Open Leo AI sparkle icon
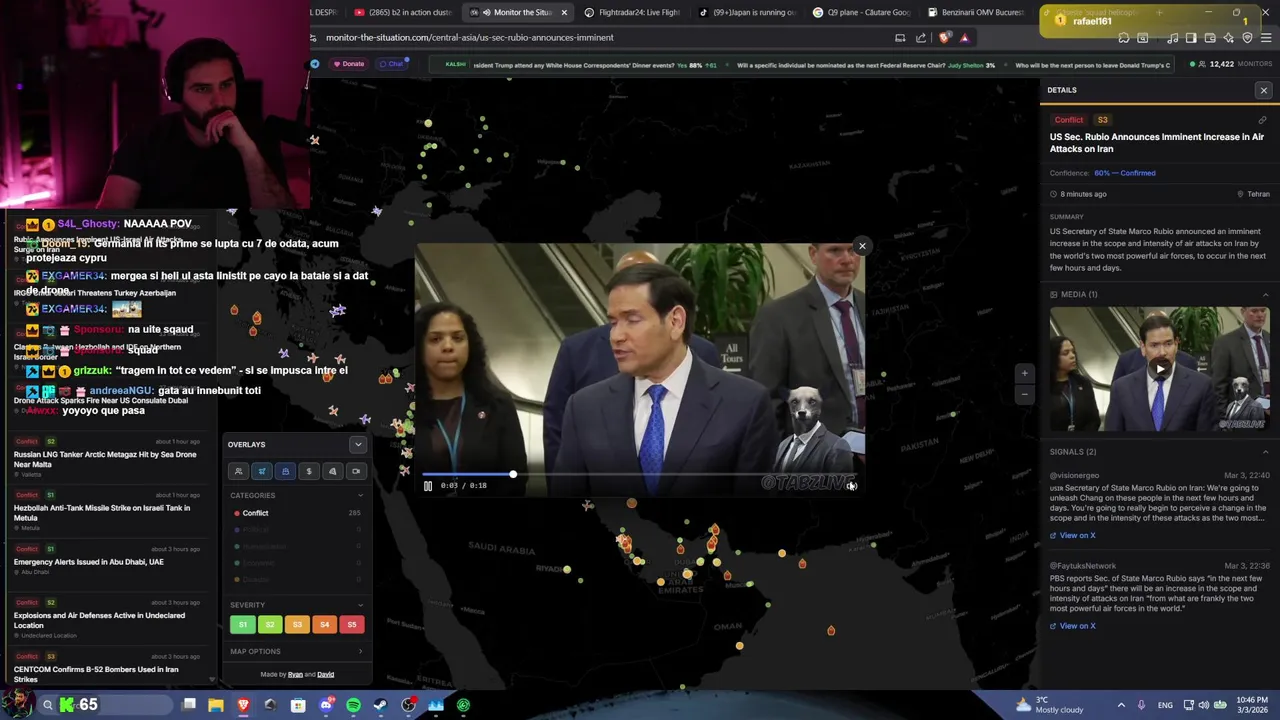 tap(1229, 38)
